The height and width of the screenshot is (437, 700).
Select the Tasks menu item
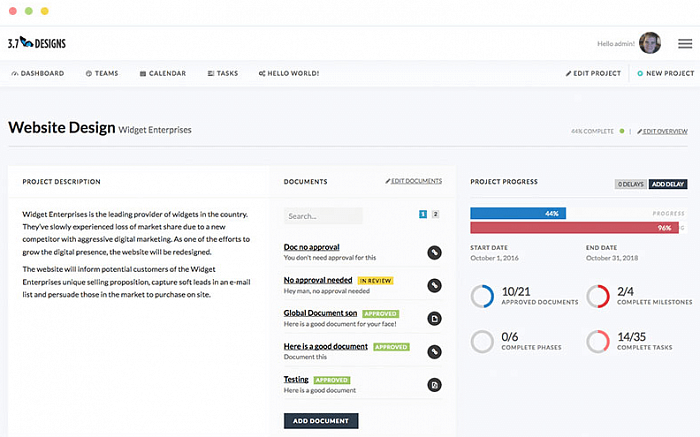[223, 73]
